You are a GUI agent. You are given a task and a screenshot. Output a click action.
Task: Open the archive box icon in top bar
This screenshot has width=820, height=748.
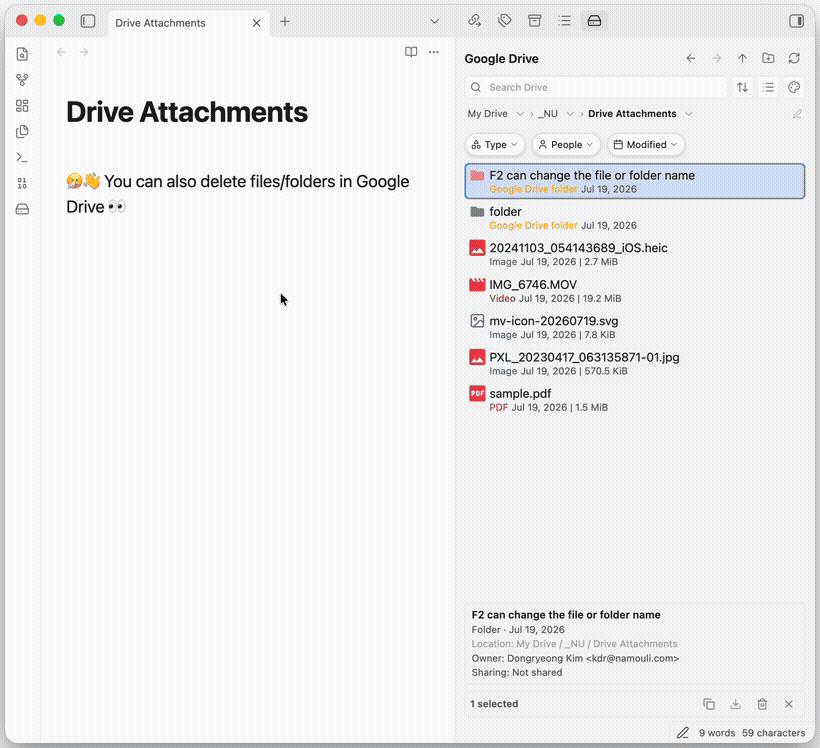click(x=534, y=21)
